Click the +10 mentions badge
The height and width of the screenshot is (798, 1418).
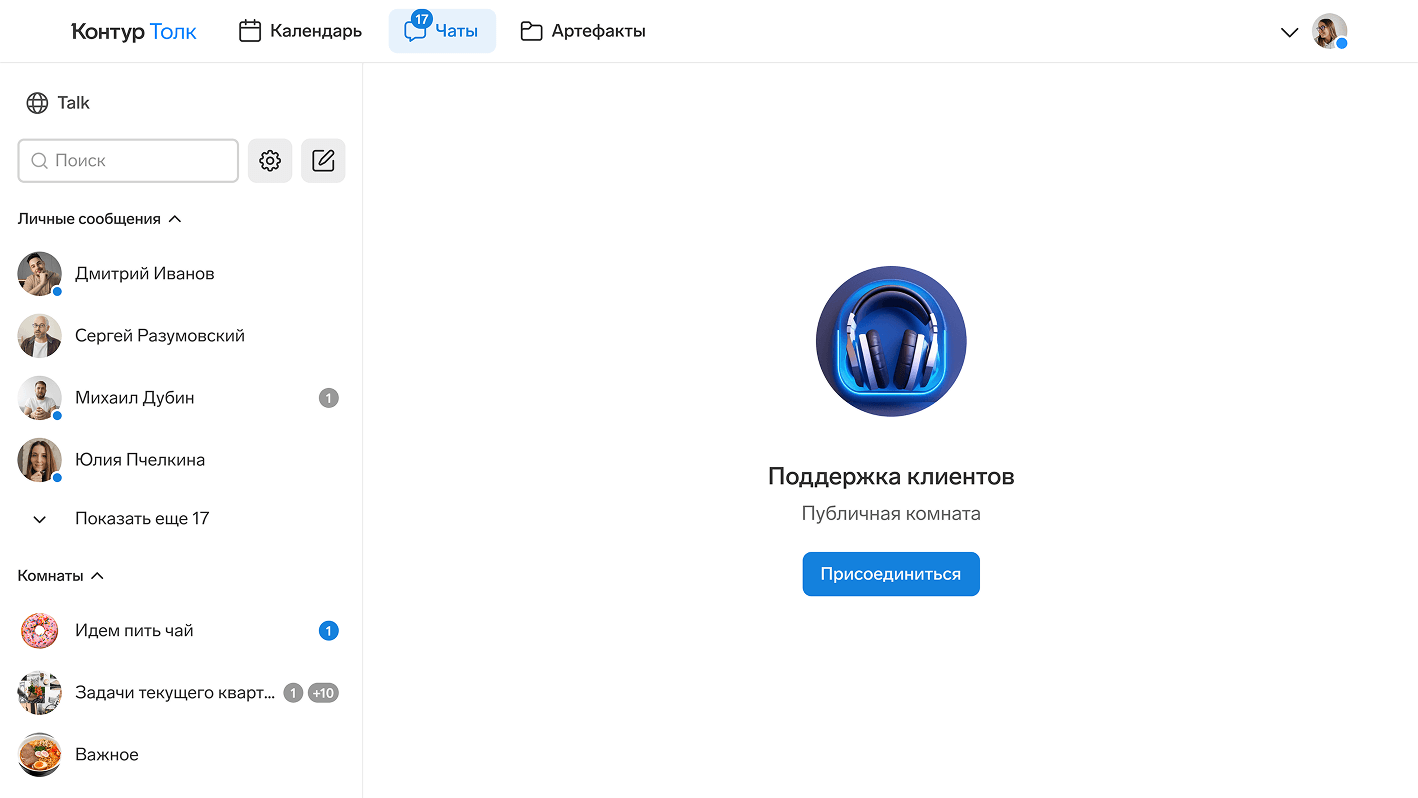323,693
